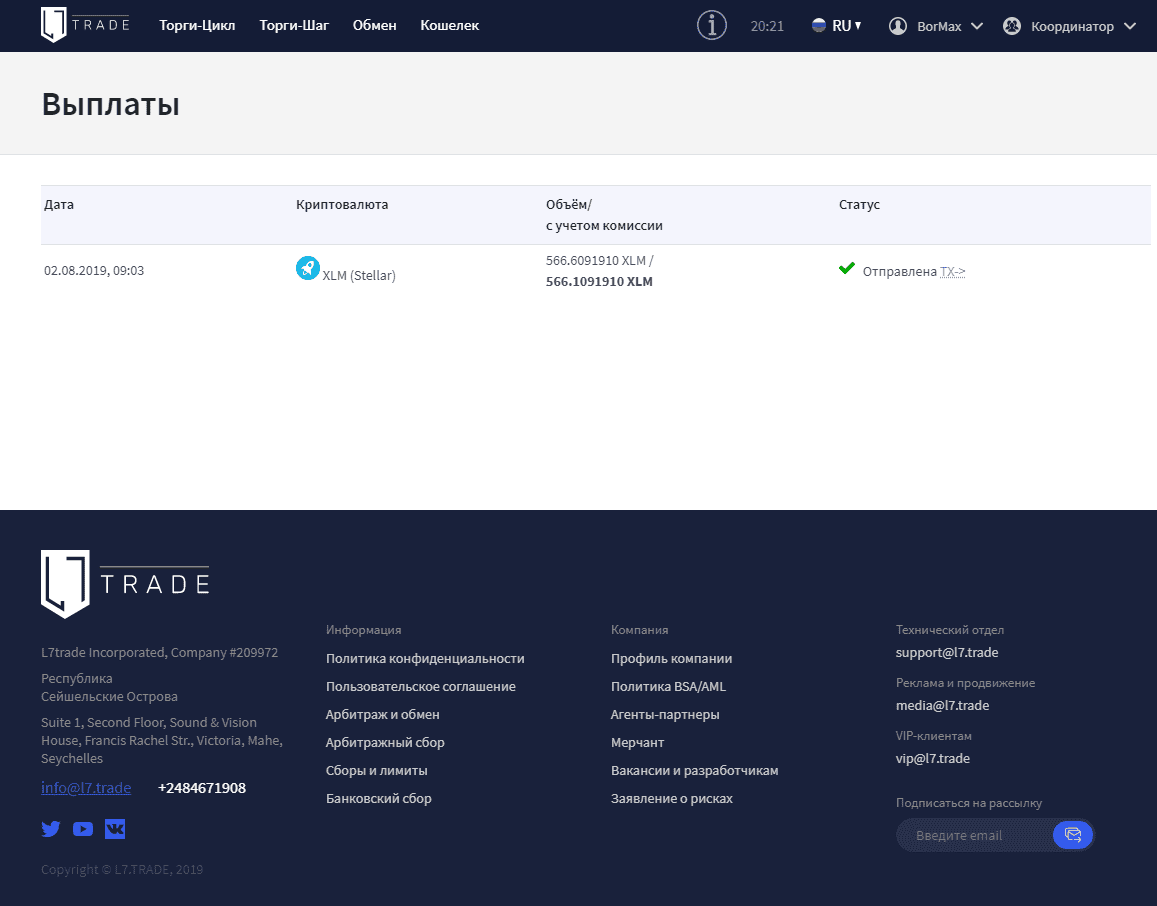Open Пользовательское соглашение link

pos(421,686)
